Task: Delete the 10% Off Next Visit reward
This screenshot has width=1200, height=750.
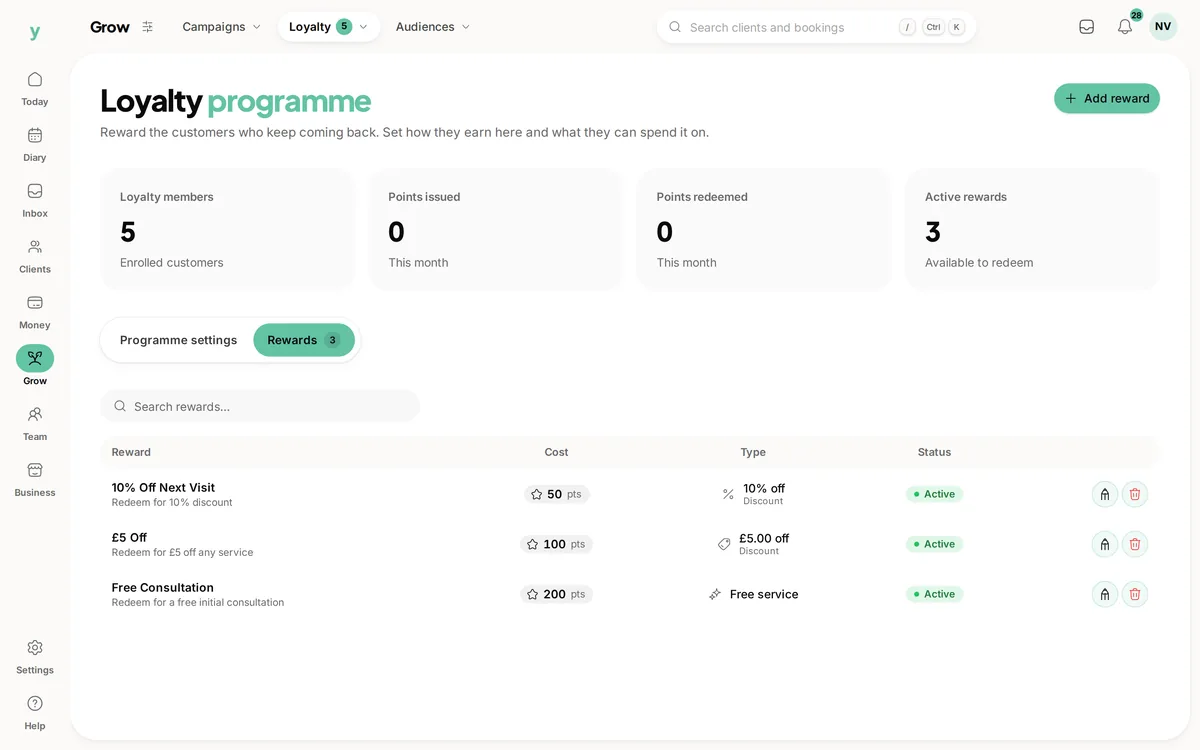Action: pyautogui.click(x=1135, y=494)
